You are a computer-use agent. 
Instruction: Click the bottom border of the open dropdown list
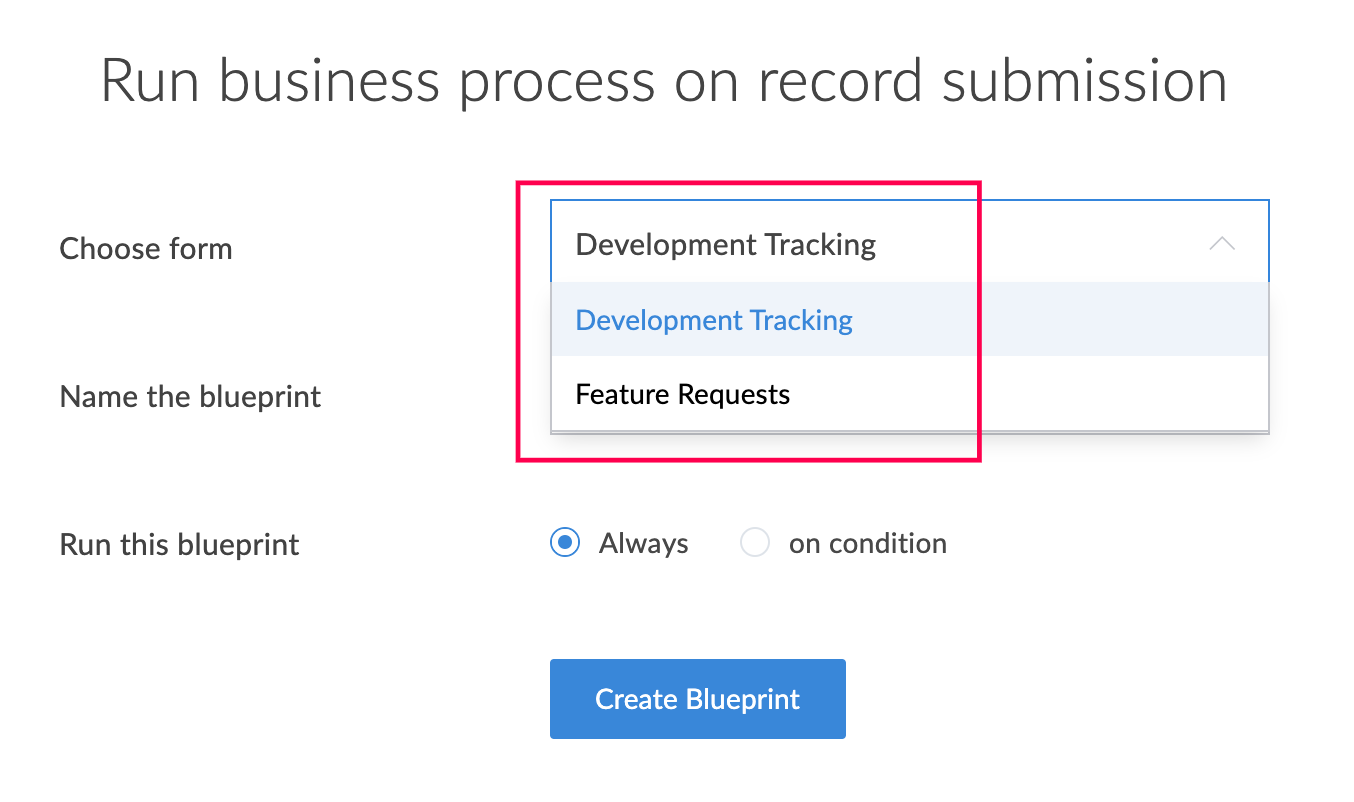908,432
